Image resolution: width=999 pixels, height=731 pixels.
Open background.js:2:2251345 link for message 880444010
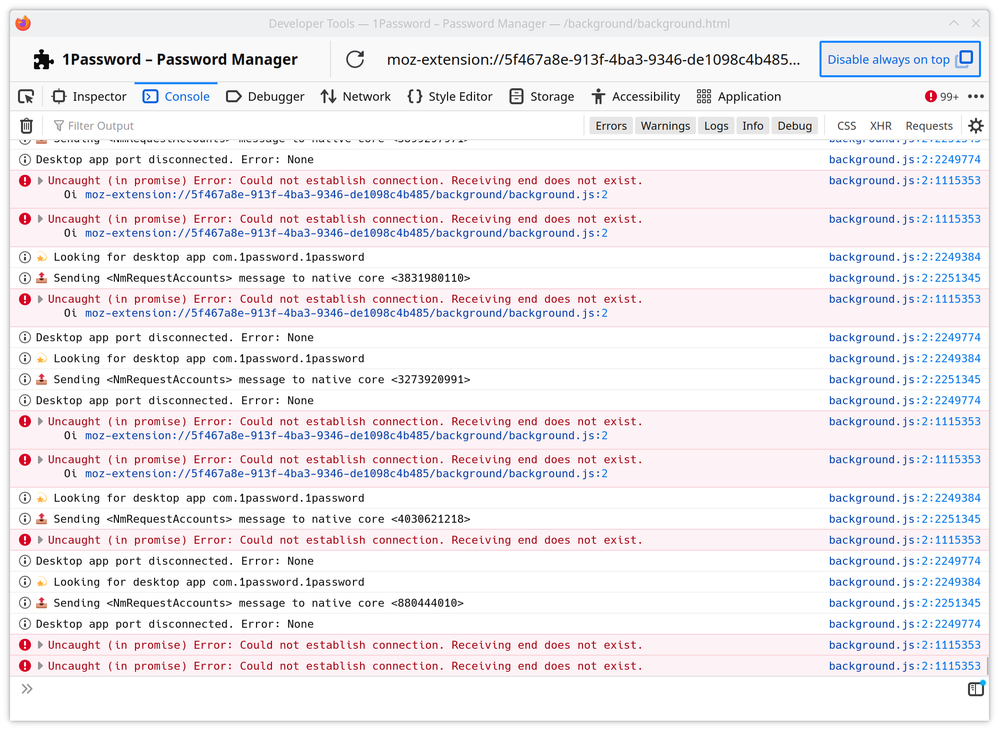pyautogui.click(x=904, y=603)
